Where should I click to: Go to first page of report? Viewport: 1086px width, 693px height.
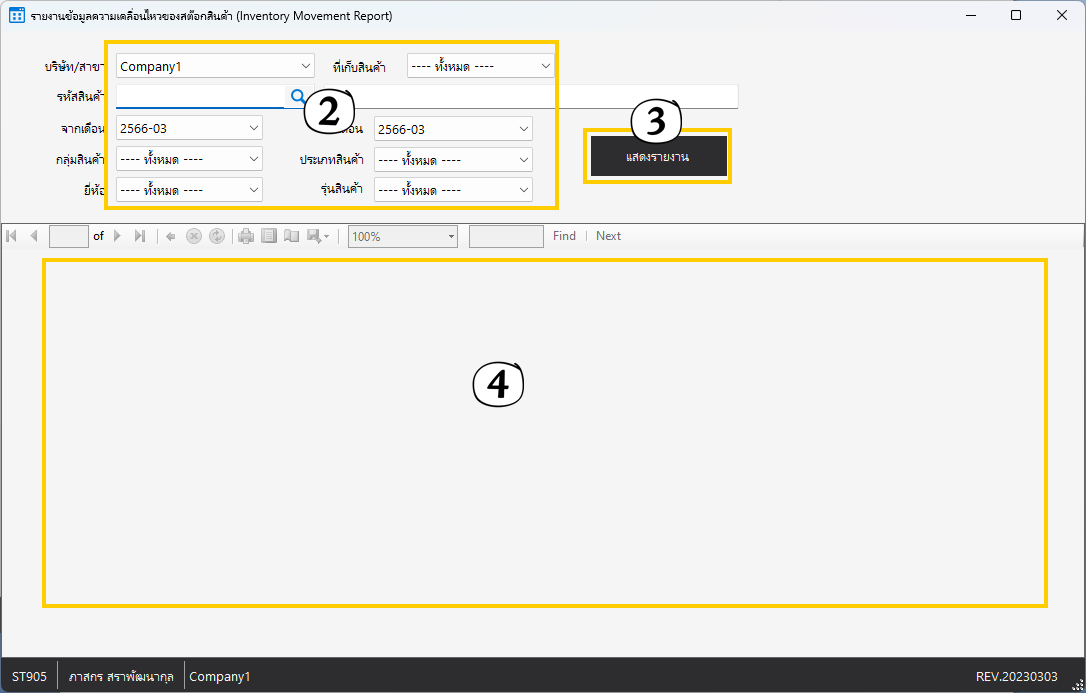coord(12,236)
